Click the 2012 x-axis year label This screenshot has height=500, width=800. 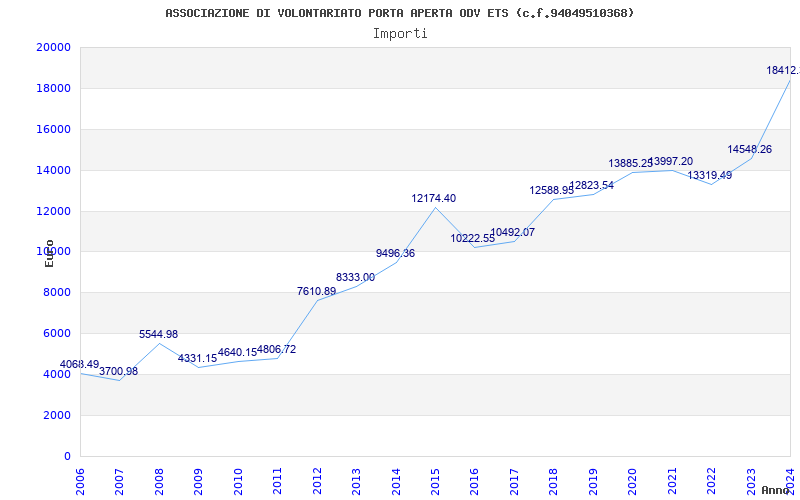(317, 481)
